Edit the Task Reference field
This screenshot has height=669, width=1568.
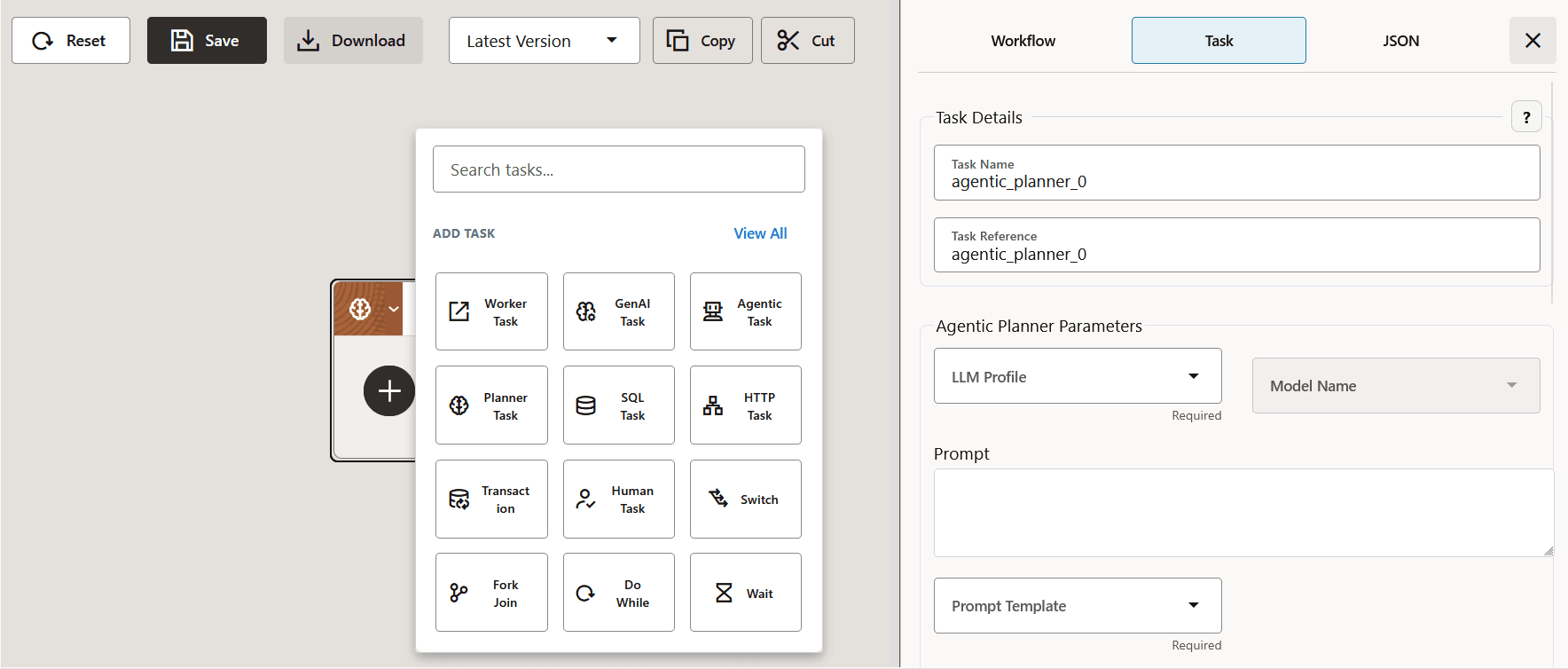click(x=1236, y=245)
